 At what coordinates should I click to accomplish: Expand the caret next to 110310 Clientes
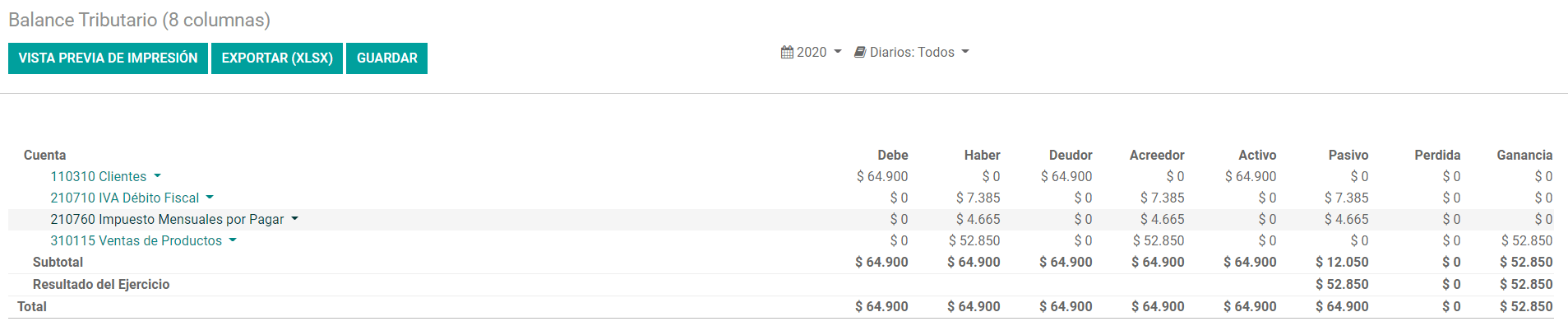[x=157, y=176]
